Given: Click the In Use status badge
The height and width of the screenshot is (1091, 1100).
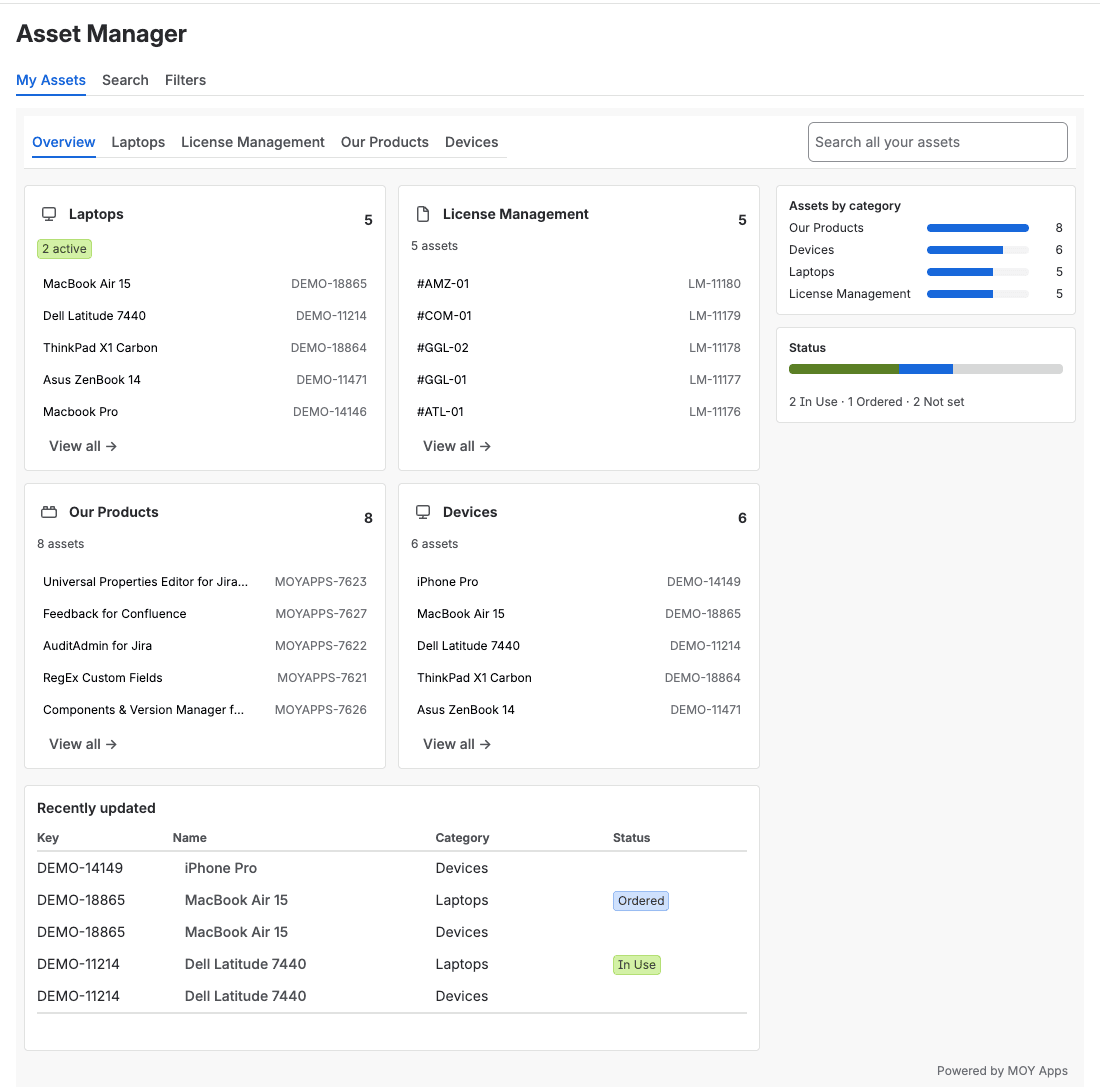Looking at the screenshot, I should [636, 965].
